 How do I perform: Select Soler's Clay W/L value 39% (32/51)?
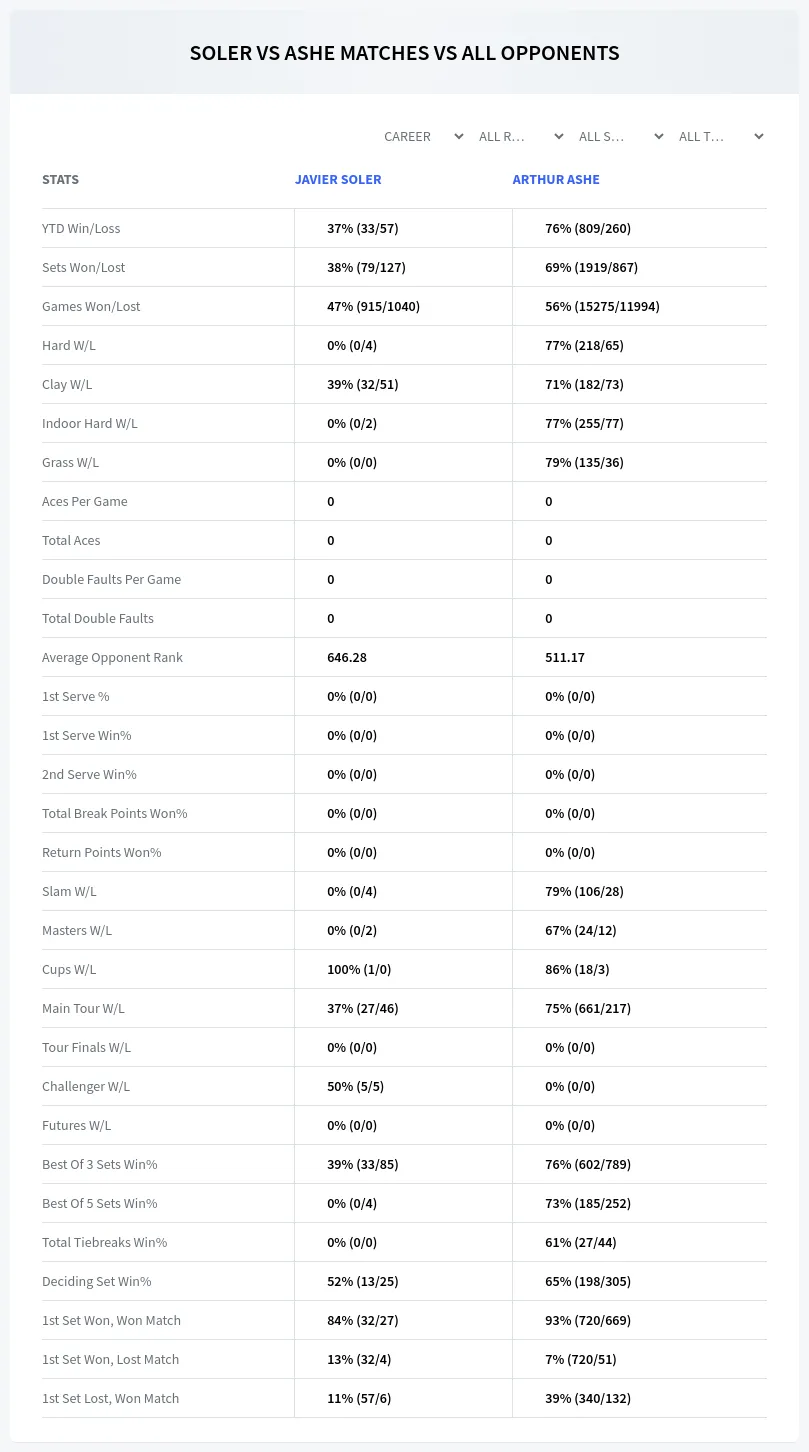pyautogui.click(x=363, y=384)
